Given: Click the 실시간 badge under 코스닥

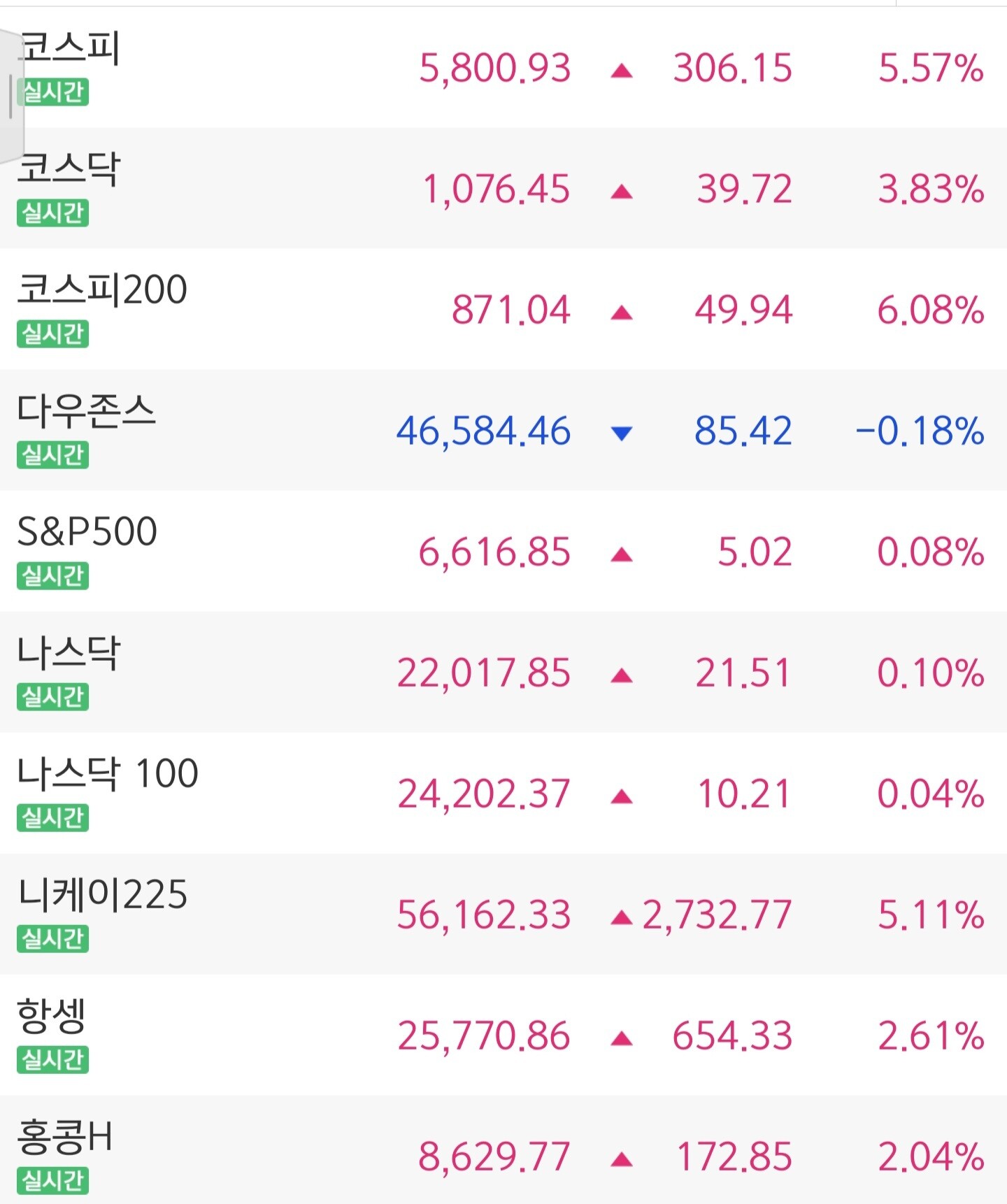Looking at the screenshot, I should point(53,213).
